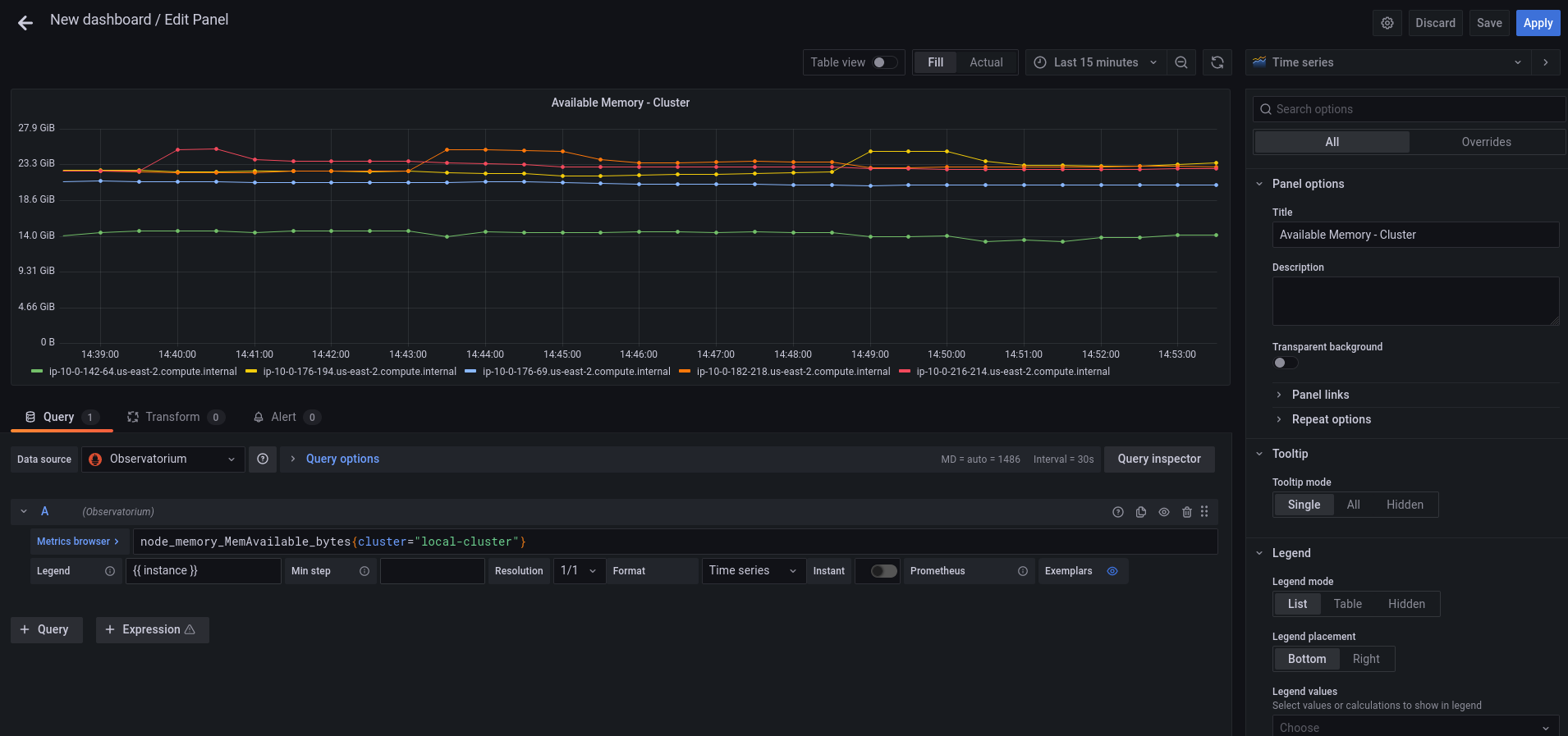Set tooltip mode to Hidden
The width and height of the screenshot is (1568, 736).
point(1405,505)
